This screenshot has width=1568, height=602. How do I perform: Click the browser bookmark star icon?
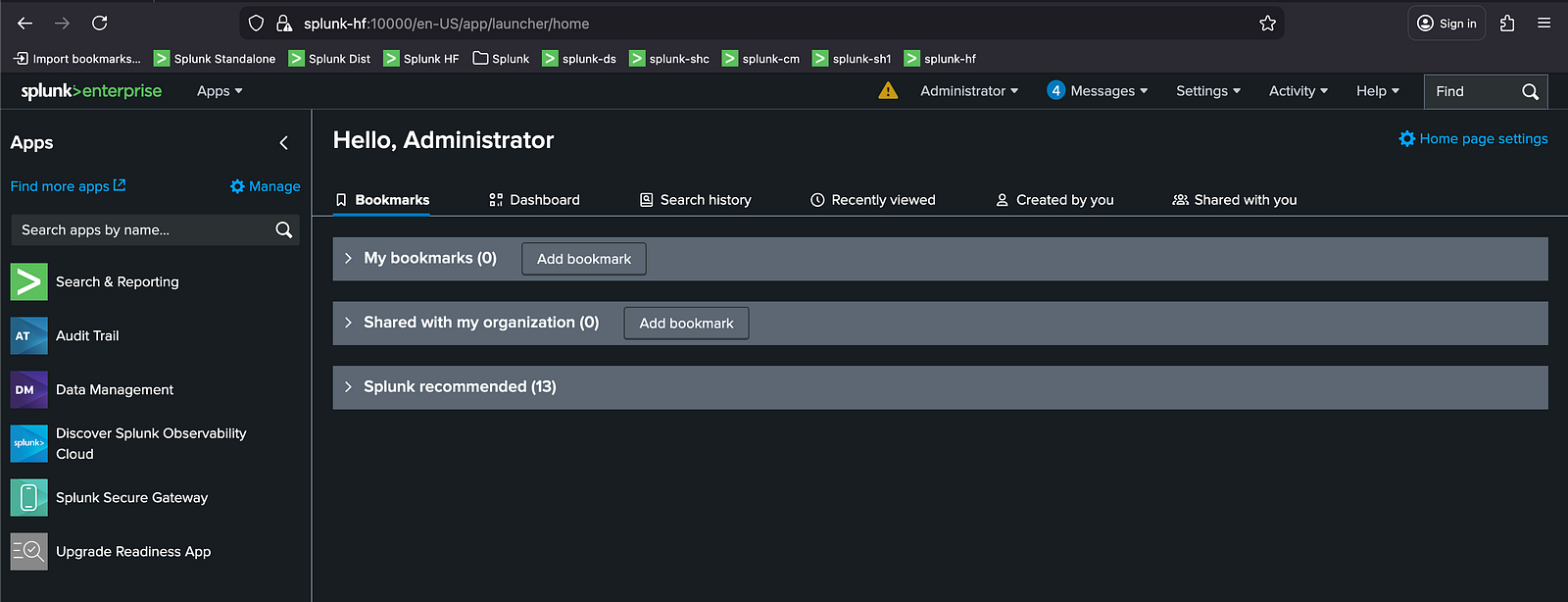tap(1267, 24)
